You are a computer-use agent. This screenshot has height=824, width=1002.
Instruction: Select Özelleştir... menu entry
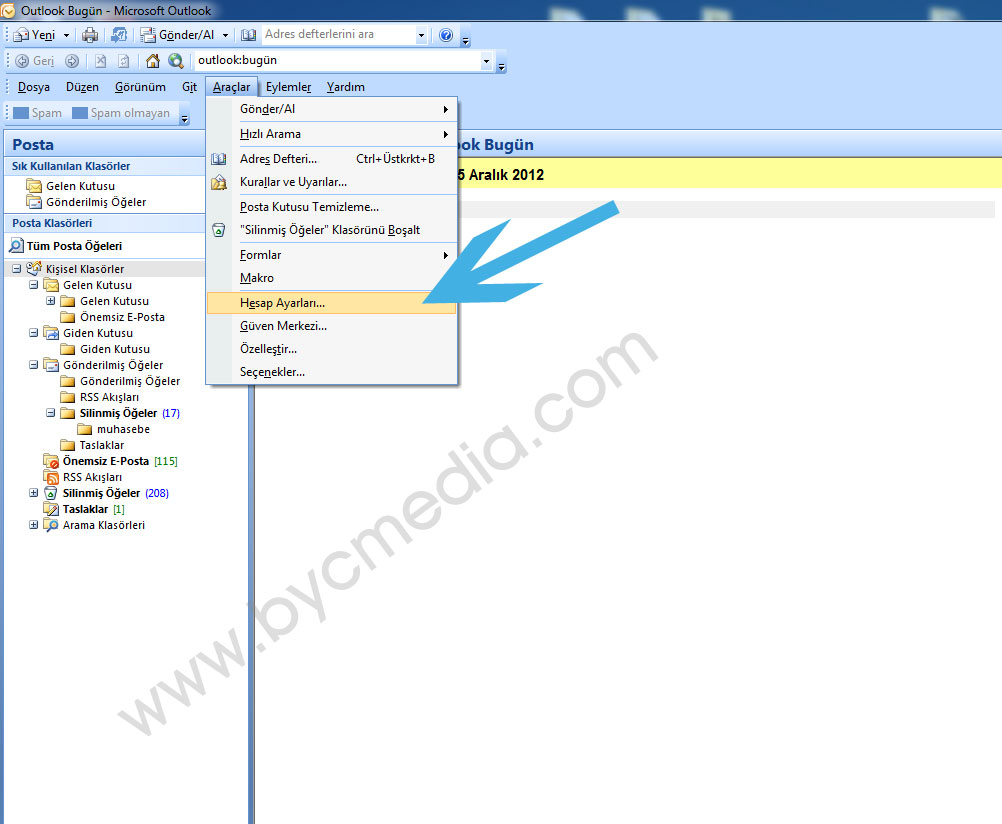tap(332, 349)
